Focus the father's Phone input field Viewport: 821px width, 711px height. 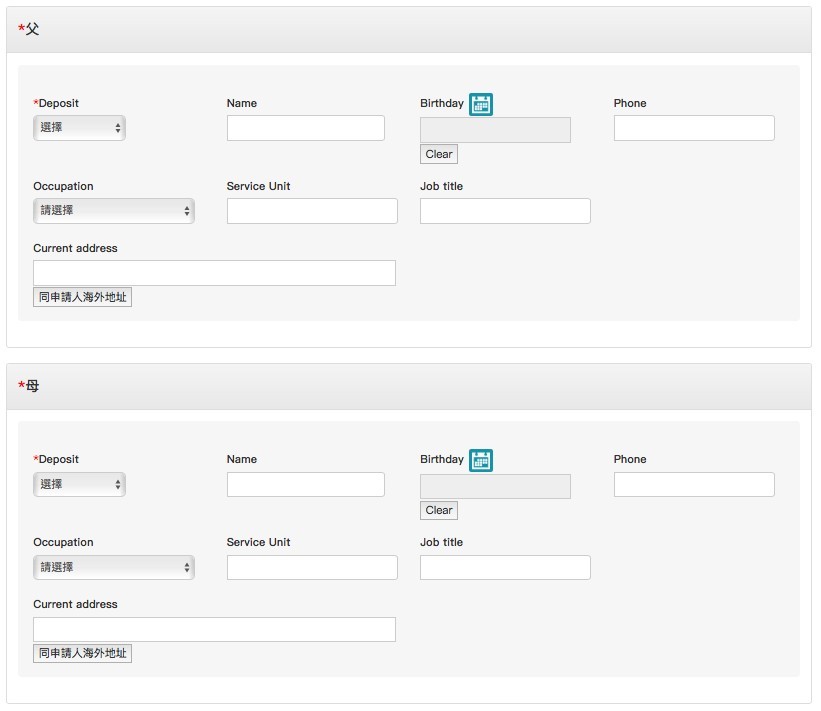[x=694, y=128]
